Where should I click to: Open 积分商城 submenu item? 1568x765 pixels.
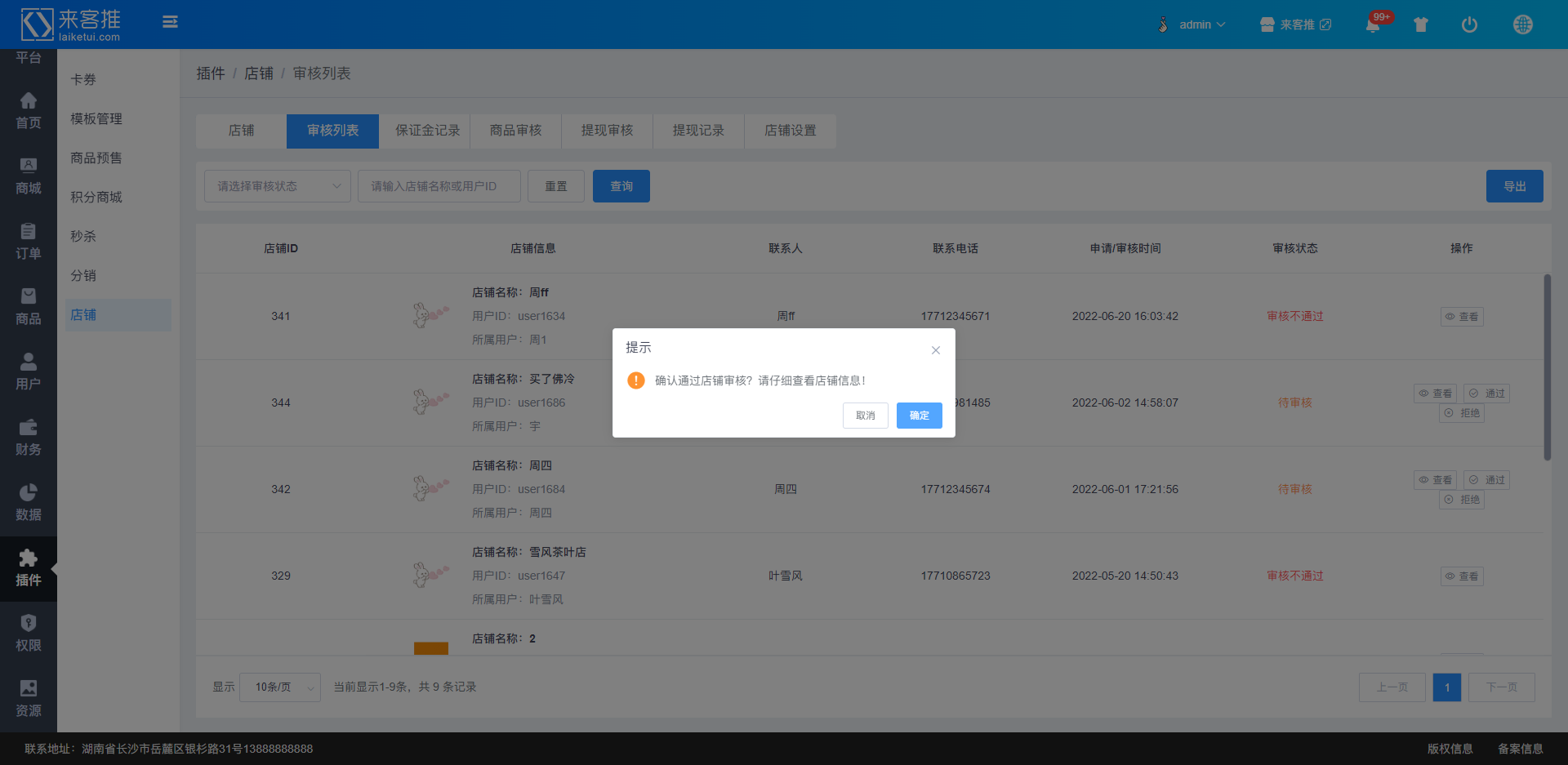coord(118,198)
